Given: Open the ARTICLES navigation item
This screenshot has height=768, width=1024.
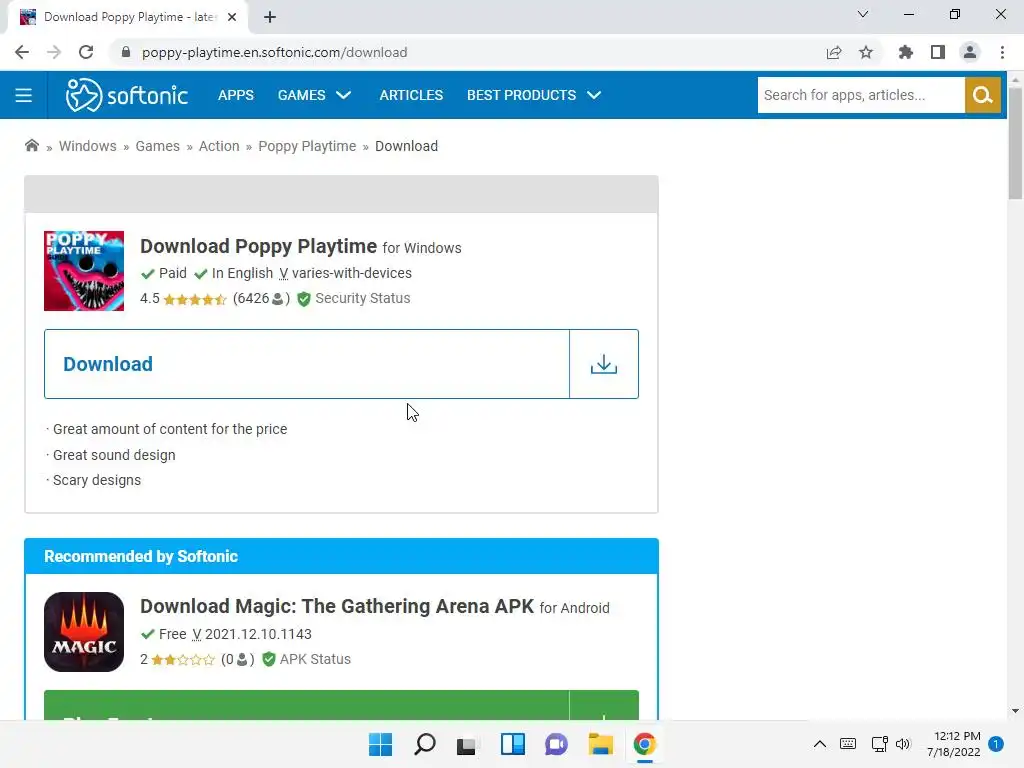Looking at the screenshot, I should coord(411,95).
